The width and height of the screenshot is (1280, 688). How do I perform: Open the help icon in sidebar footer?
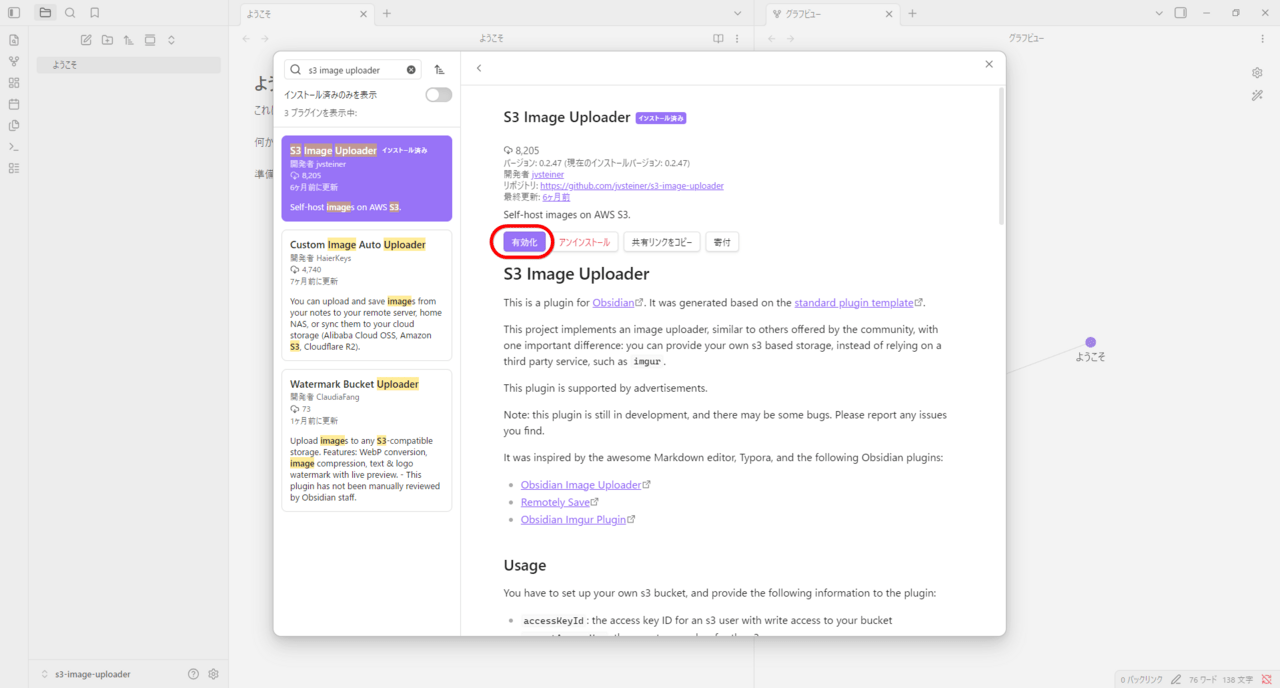(x=193, y=674)
